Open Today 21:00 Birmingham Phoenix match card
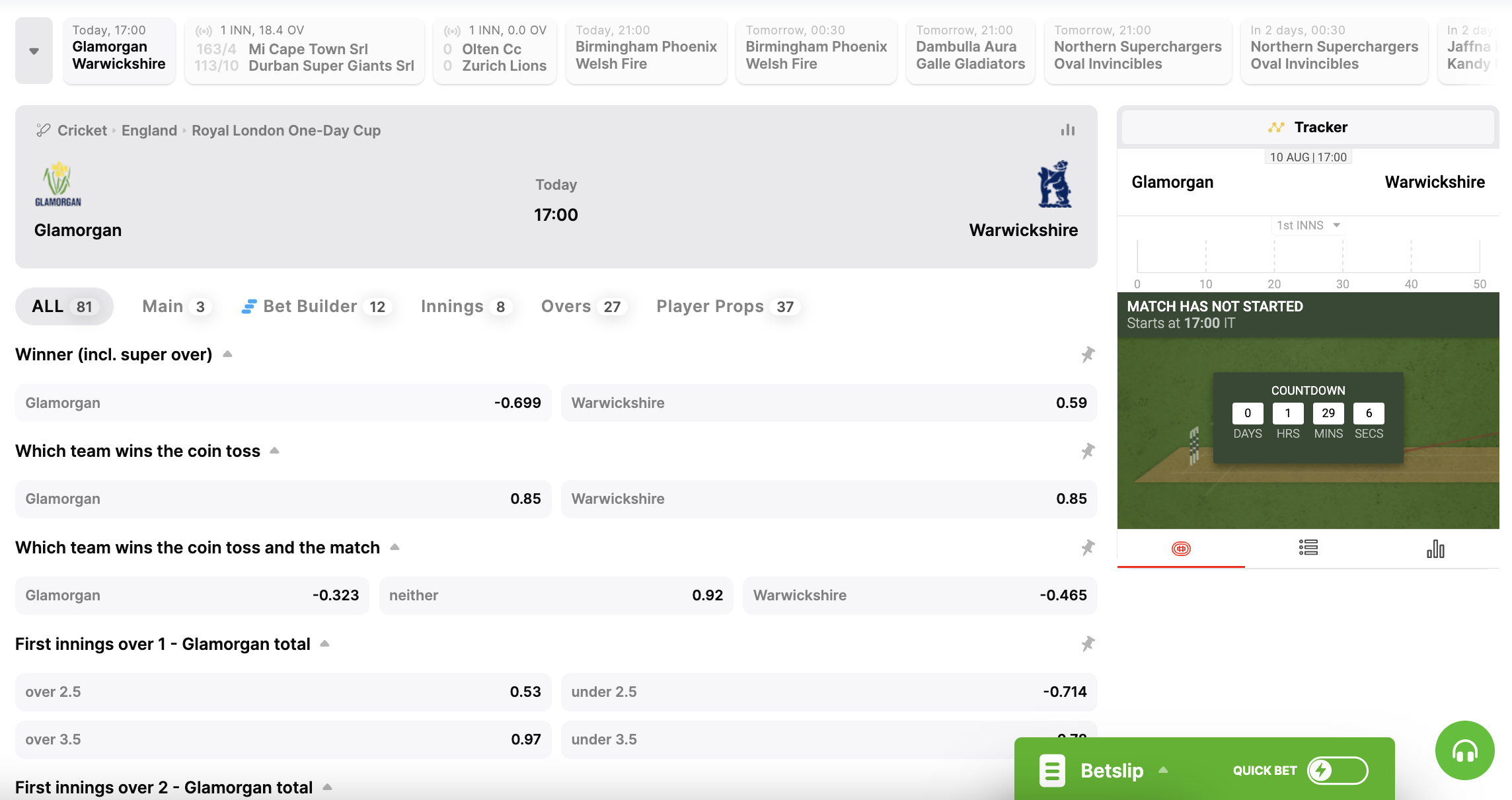This screenshot has height=800, width=1512. (646, 51)
